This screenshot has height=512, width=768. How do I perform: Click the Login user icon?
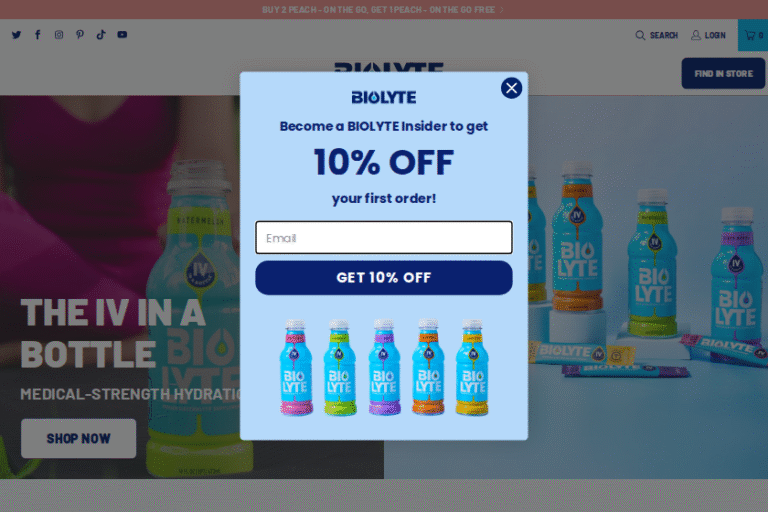696,35
